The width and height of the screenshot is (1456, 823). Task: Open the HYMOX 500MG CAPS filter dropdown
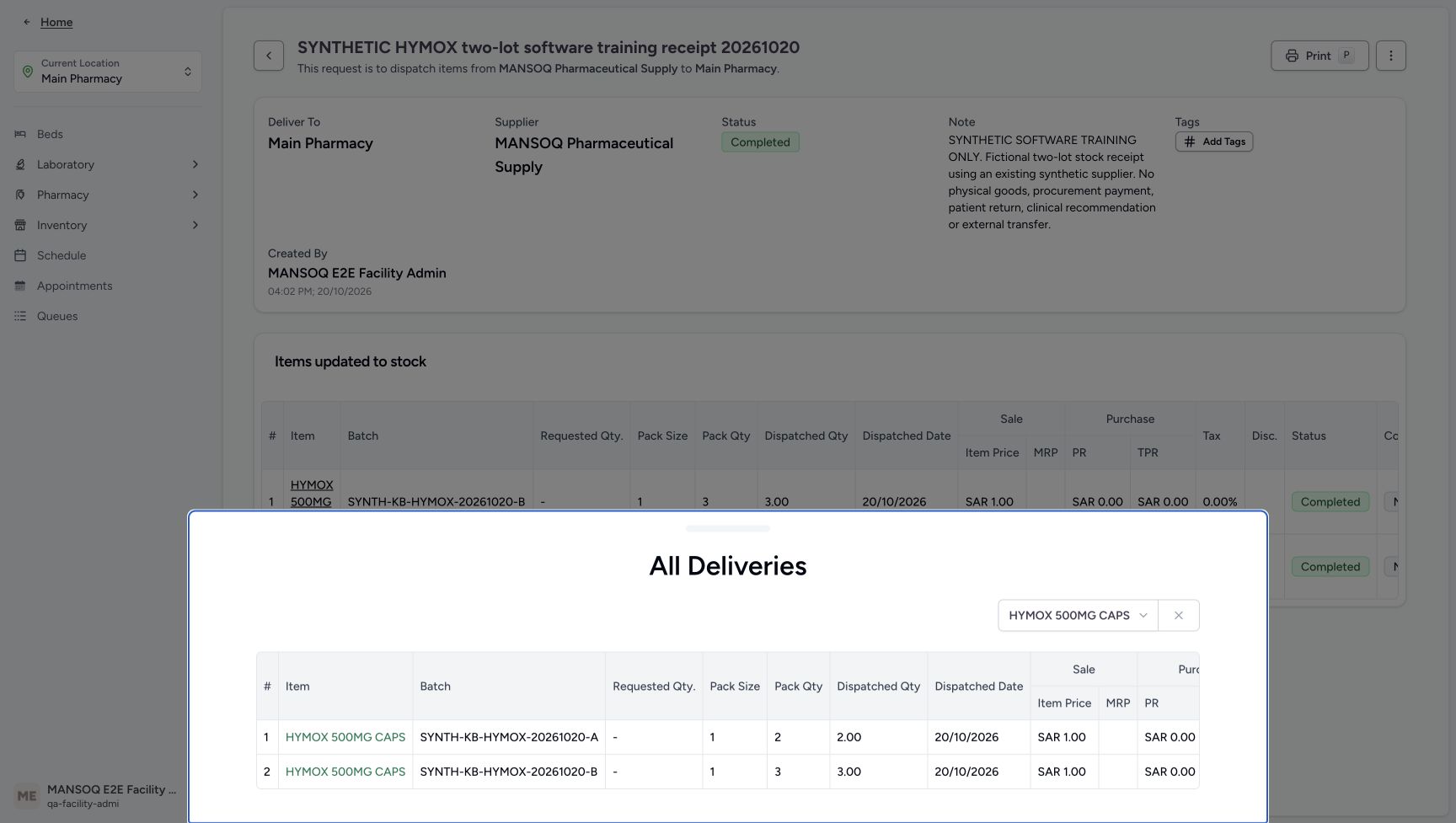coord(1078,616)
